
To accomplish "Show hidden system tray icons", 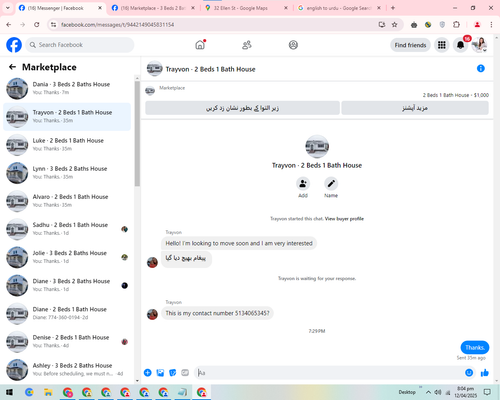I will click(x=428, y=392).
